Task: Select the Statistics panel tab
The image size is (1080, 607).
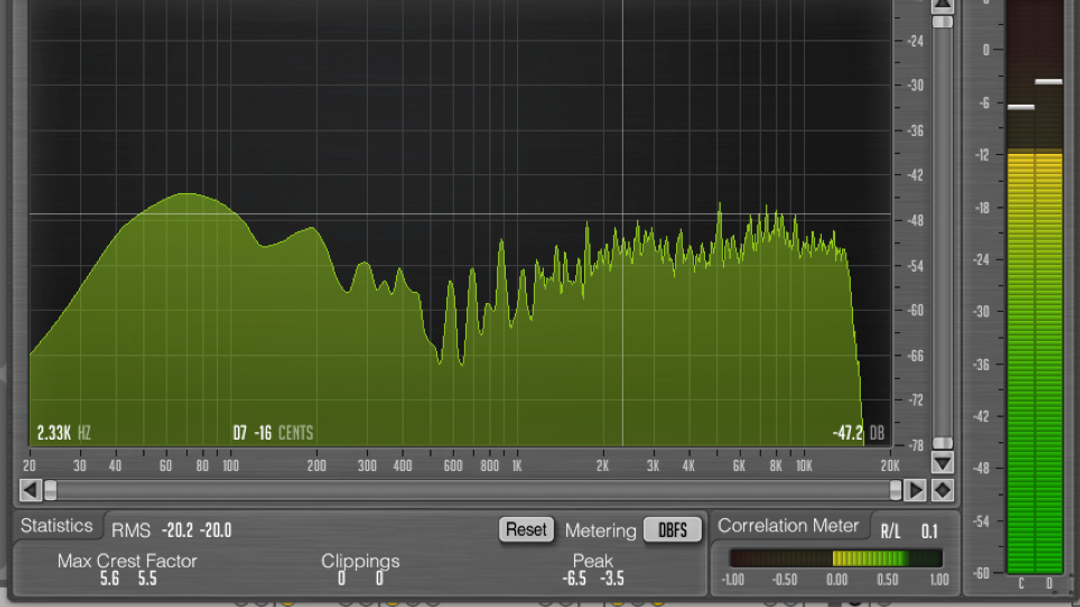Action: pyautogui.click(x=56, y=526)
